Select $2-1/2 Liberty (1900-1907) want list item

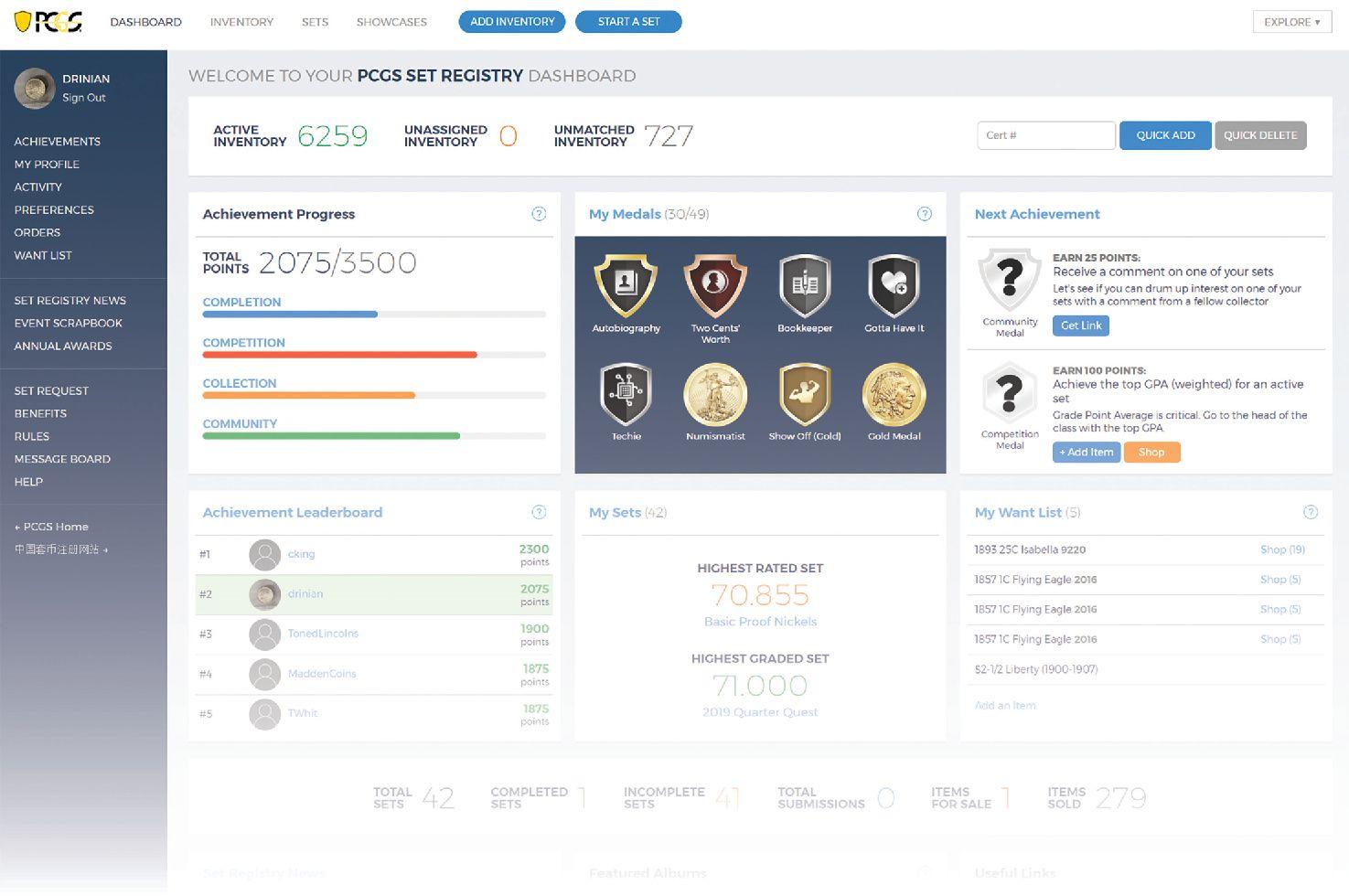tap(1036, 669)
